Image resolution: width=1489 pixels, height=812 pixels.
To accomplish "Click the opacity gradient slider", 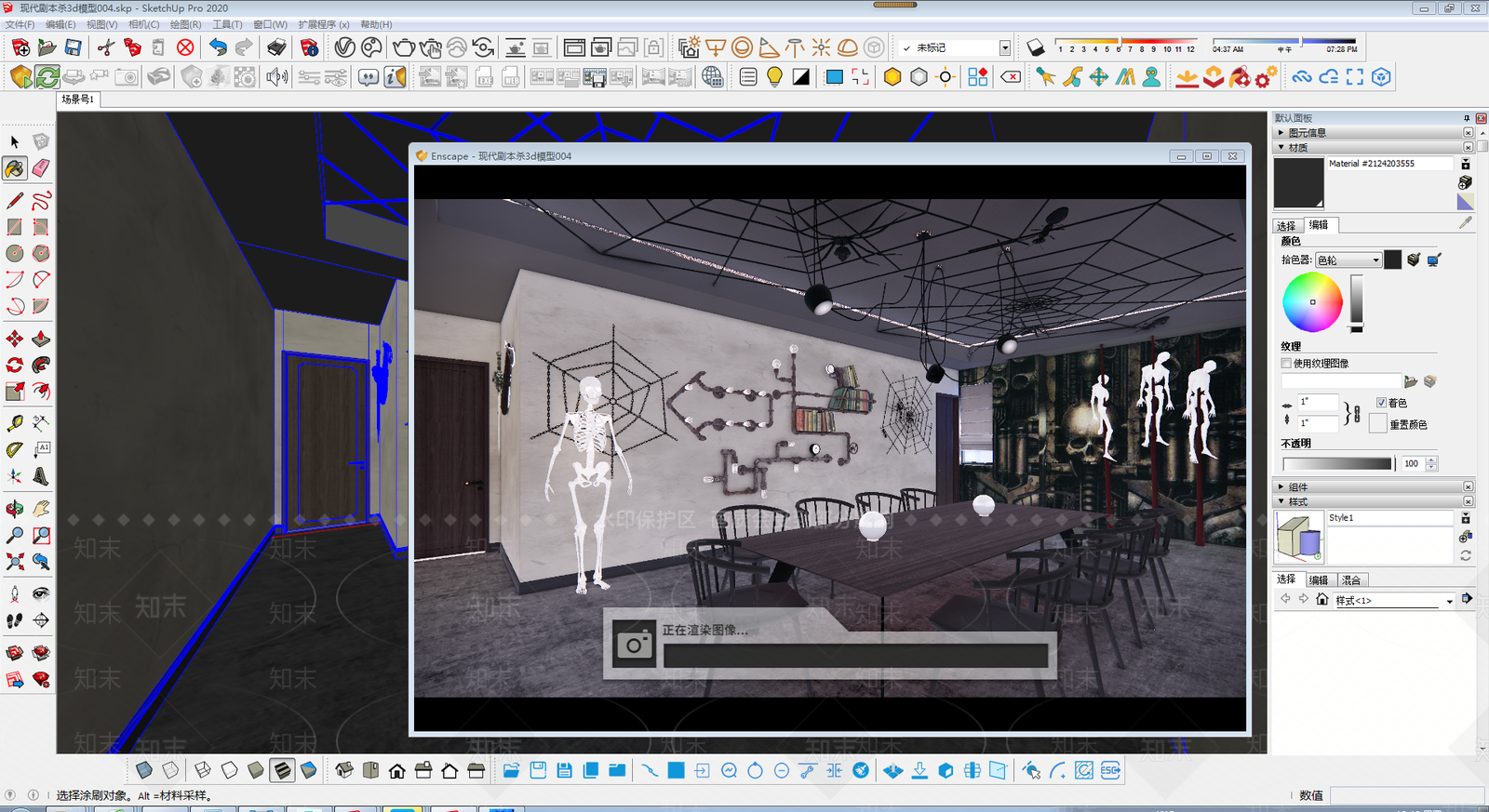I will 1337,463.
